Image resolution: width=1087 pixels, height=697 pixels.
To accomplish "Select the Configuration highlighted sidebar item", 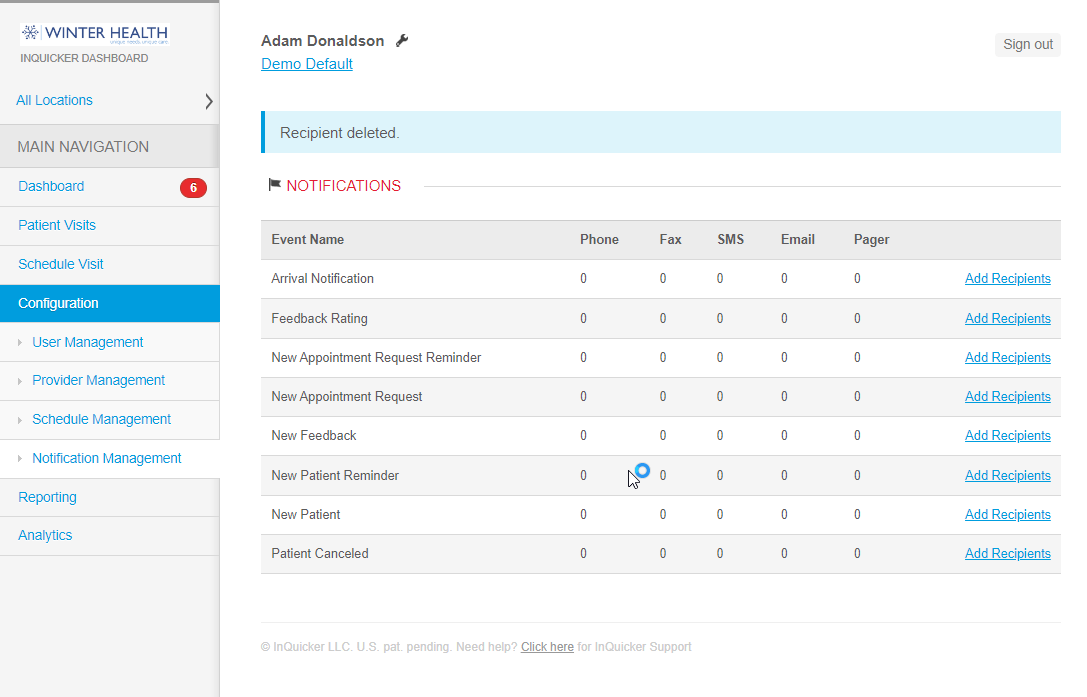I will pos(57,303).
